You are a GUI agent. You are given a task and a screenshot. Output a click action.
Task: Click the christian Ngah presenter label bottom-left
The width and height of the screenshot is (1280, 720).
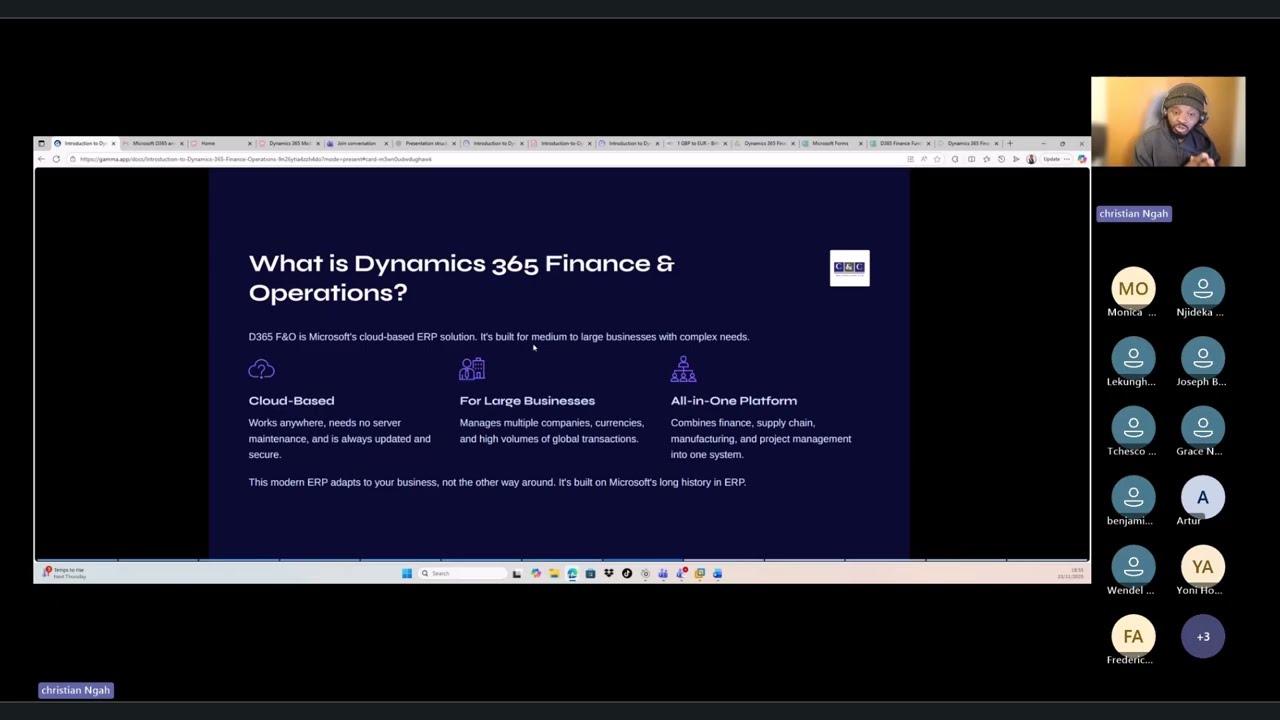click(75, 690)
